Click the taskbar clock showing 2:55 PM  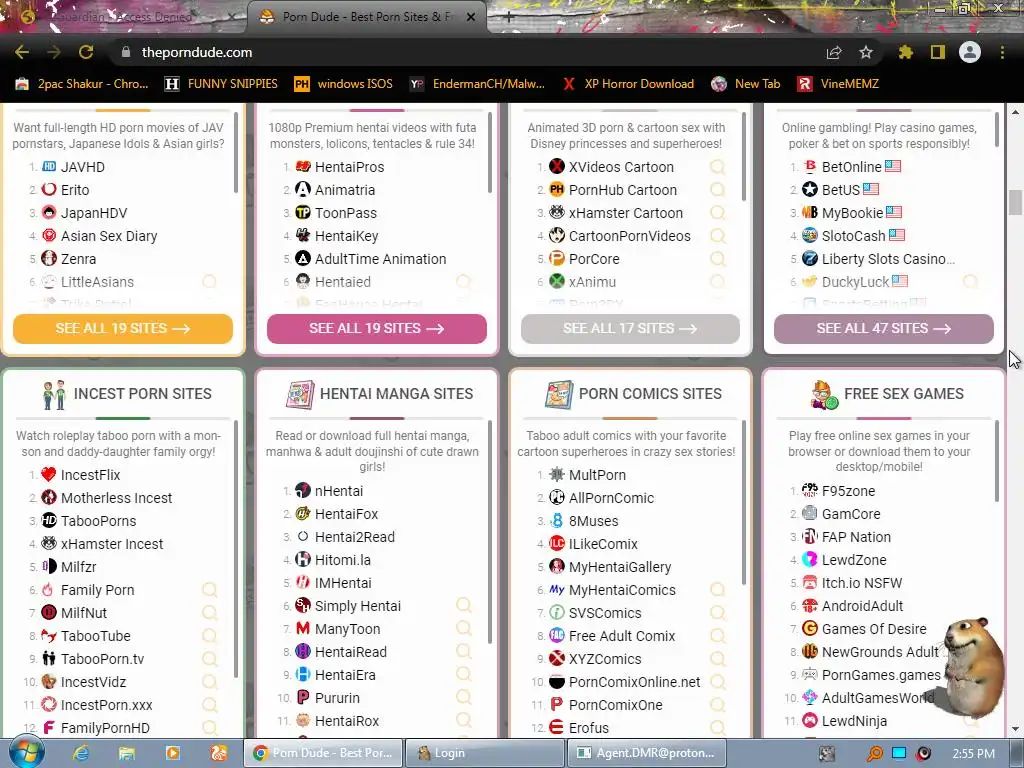tap(974, 754)
